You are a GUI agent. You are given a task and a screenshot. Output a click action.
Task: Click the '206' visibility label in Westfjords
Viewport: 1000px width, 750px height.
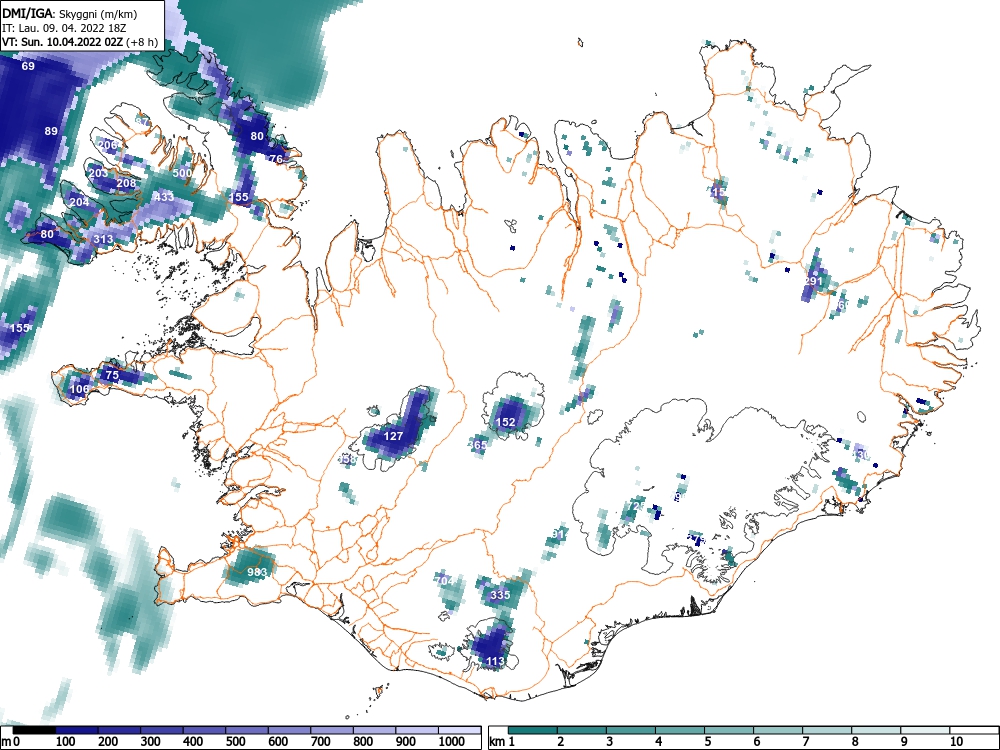(x=108, y=145)
